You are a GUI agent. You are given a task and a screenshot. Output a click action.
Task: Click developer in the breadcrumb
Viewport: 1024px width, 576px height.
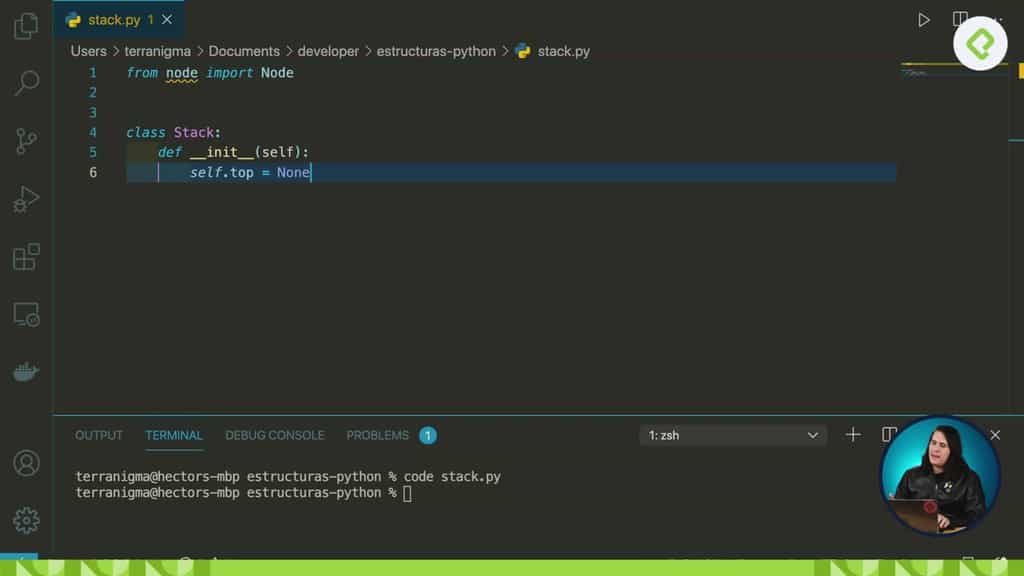point(328,51)
